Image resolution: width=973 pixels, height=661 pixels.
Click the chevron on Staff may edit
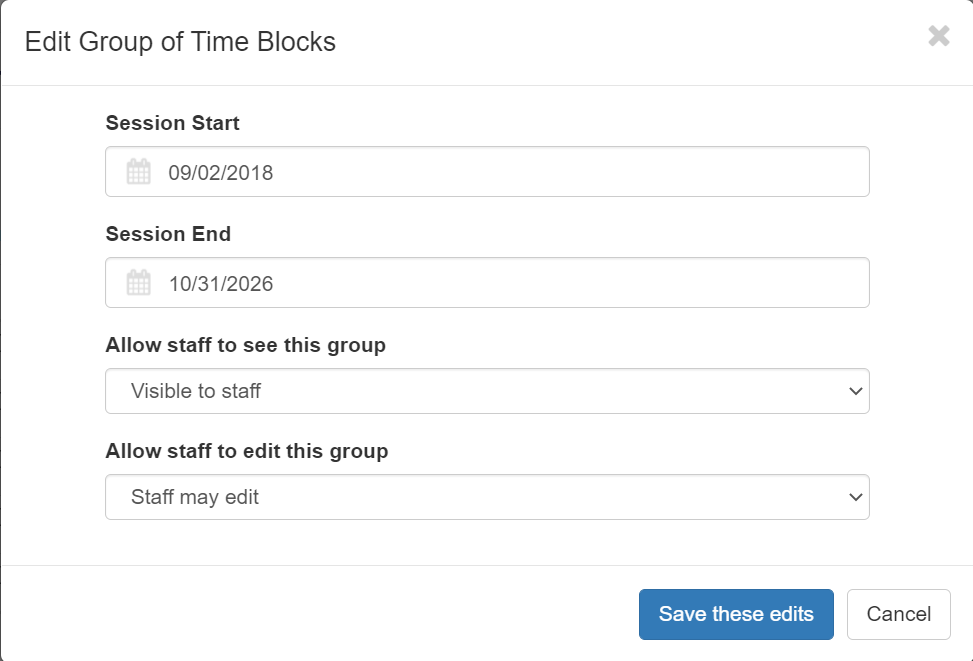click(855, 497)
